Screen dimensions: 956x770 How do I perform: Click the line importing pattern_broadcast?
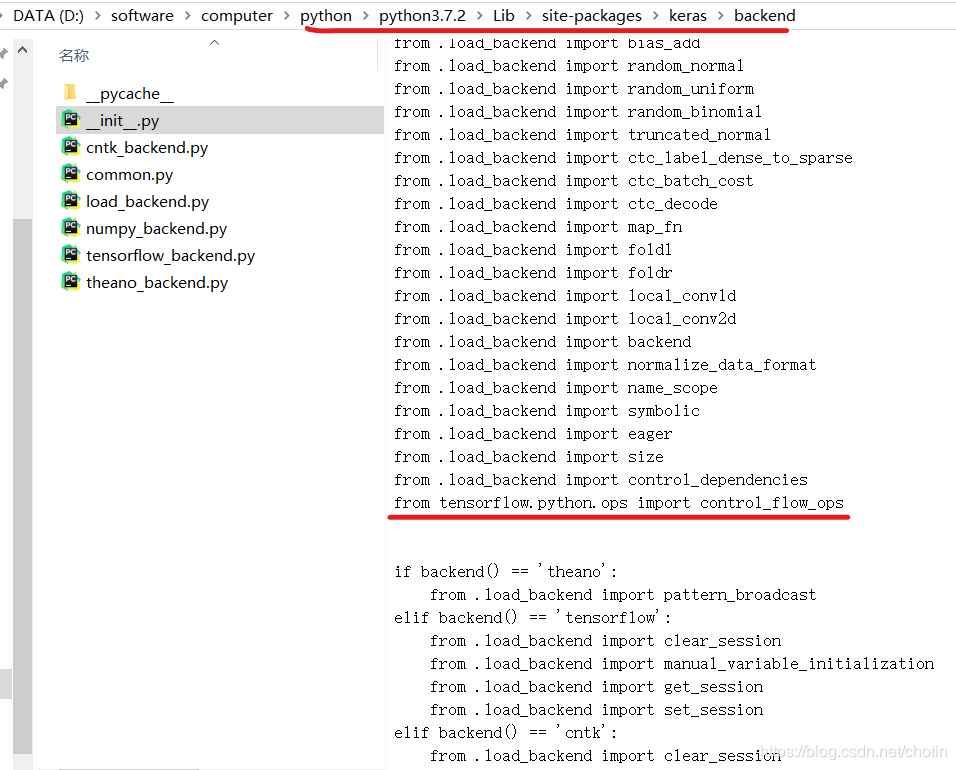point(622,595)
